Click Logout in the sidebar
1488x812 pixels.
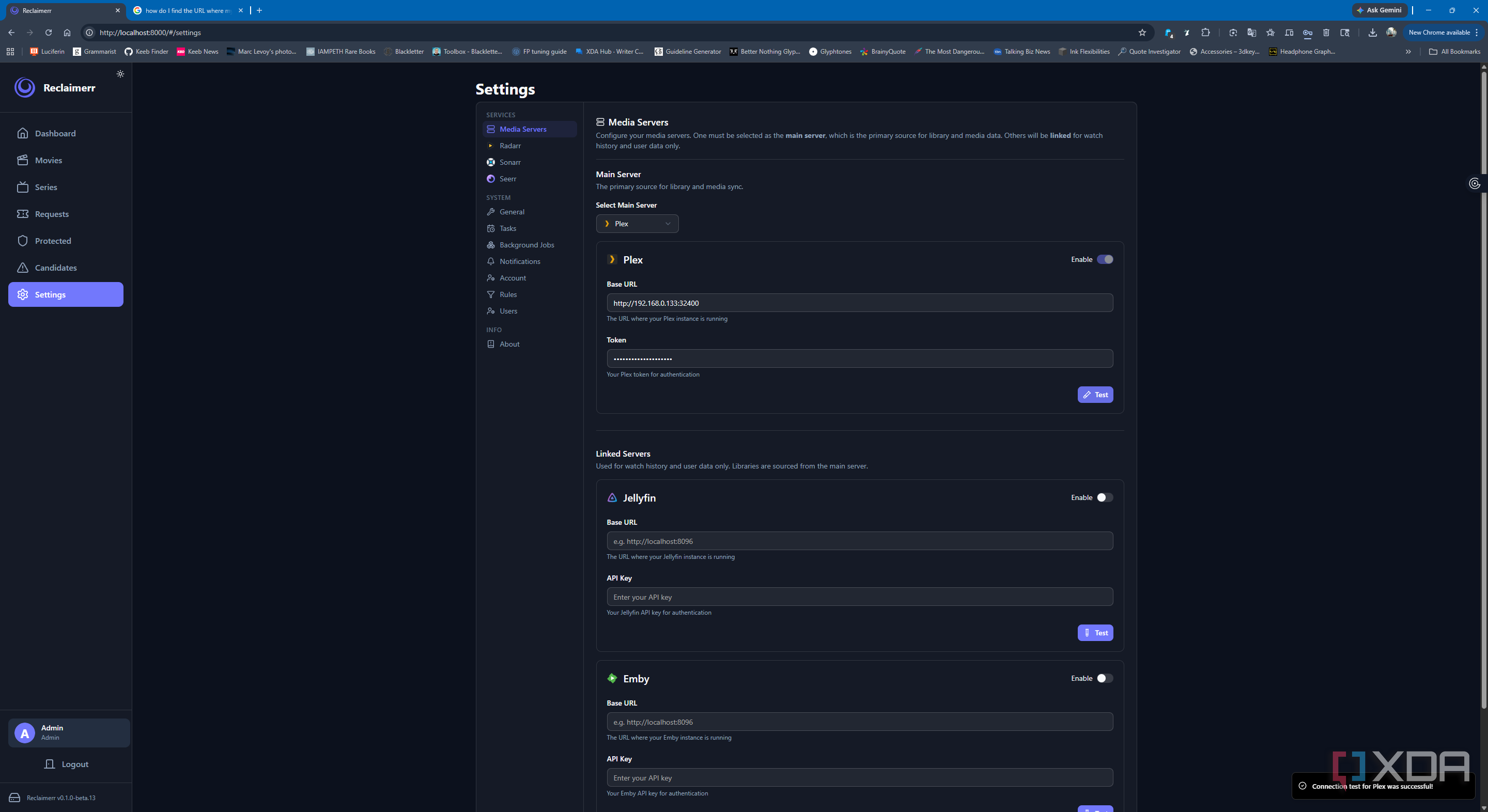pos(67,764)
